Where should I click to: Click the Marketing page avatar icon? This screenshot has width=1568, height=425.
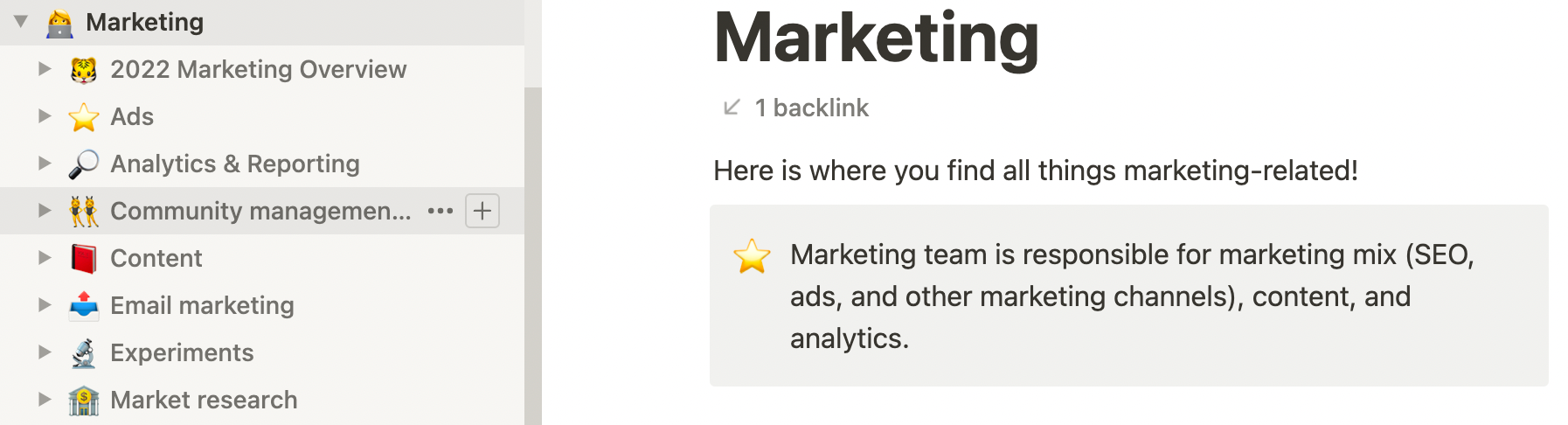(x=59, y=23)
